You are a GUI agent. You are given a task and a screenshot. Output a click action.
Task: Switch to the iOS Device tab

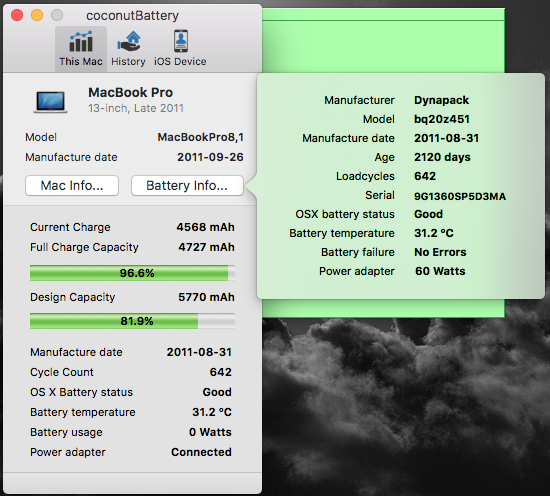click(180, 49)
